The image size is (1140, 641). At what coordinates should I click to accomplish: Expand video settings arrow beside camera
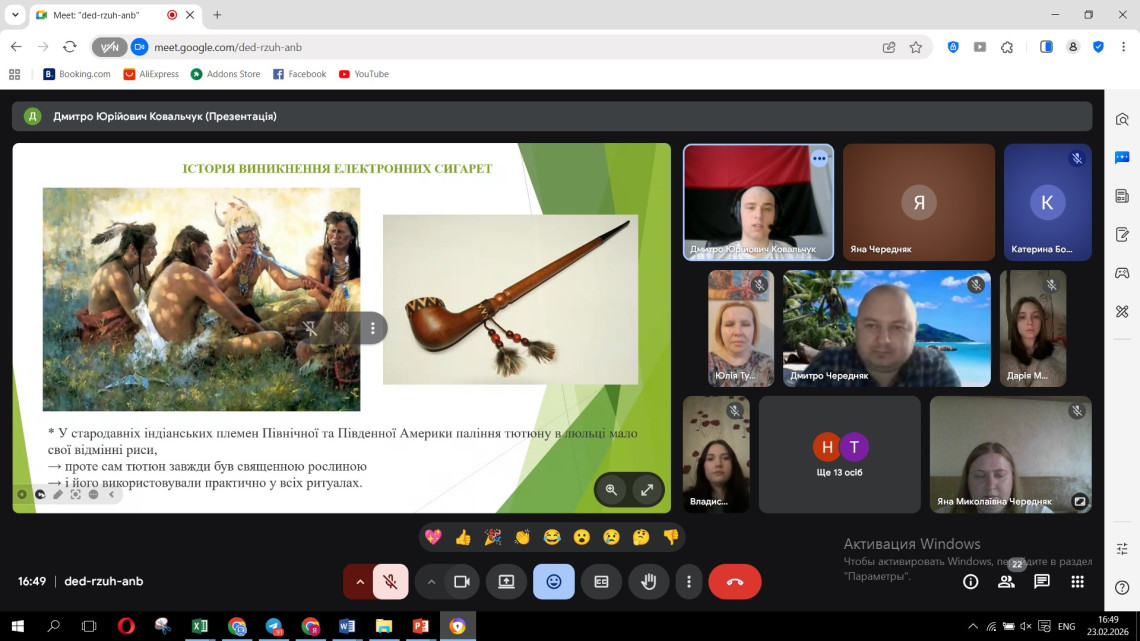pos(431,581)
